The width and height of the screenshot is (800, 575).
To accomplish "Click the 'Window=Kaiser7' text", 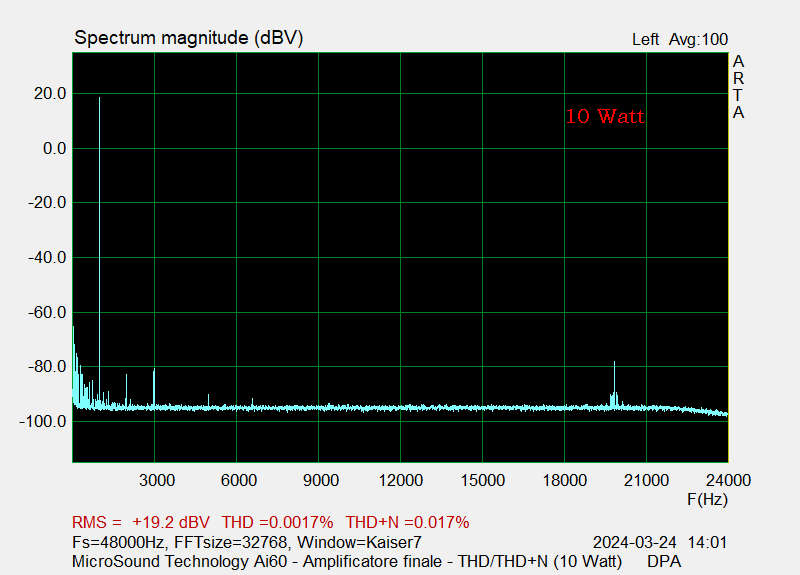I will [359, 542].
